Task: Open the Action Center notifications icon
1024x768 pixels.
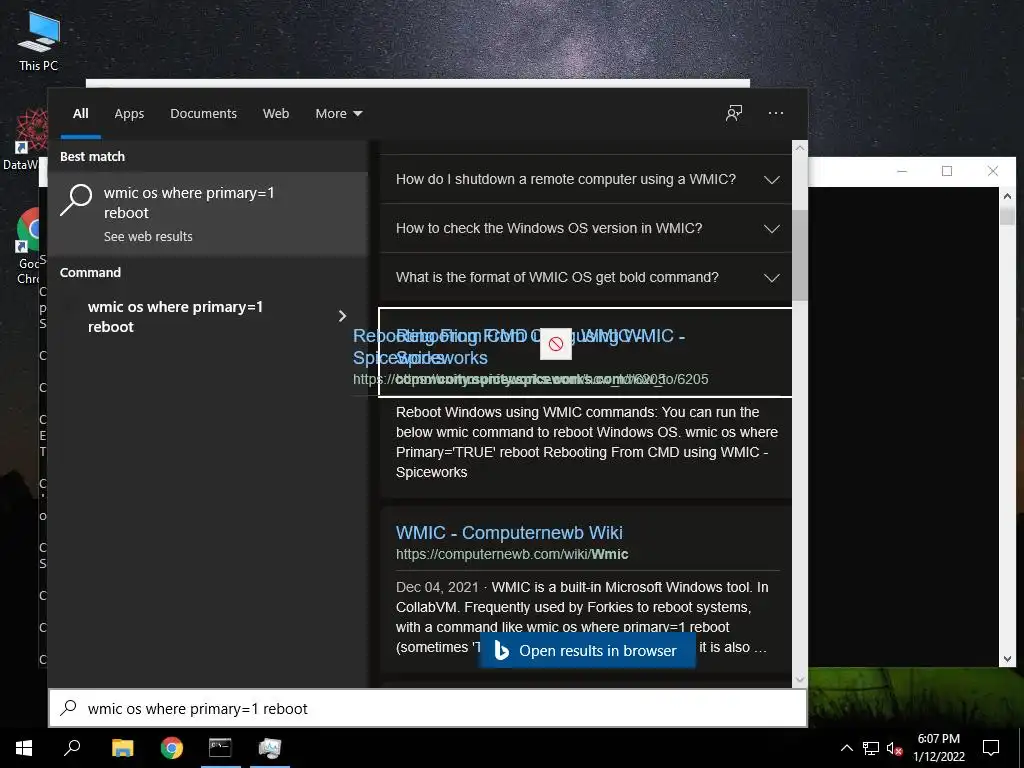Action: 991,748
